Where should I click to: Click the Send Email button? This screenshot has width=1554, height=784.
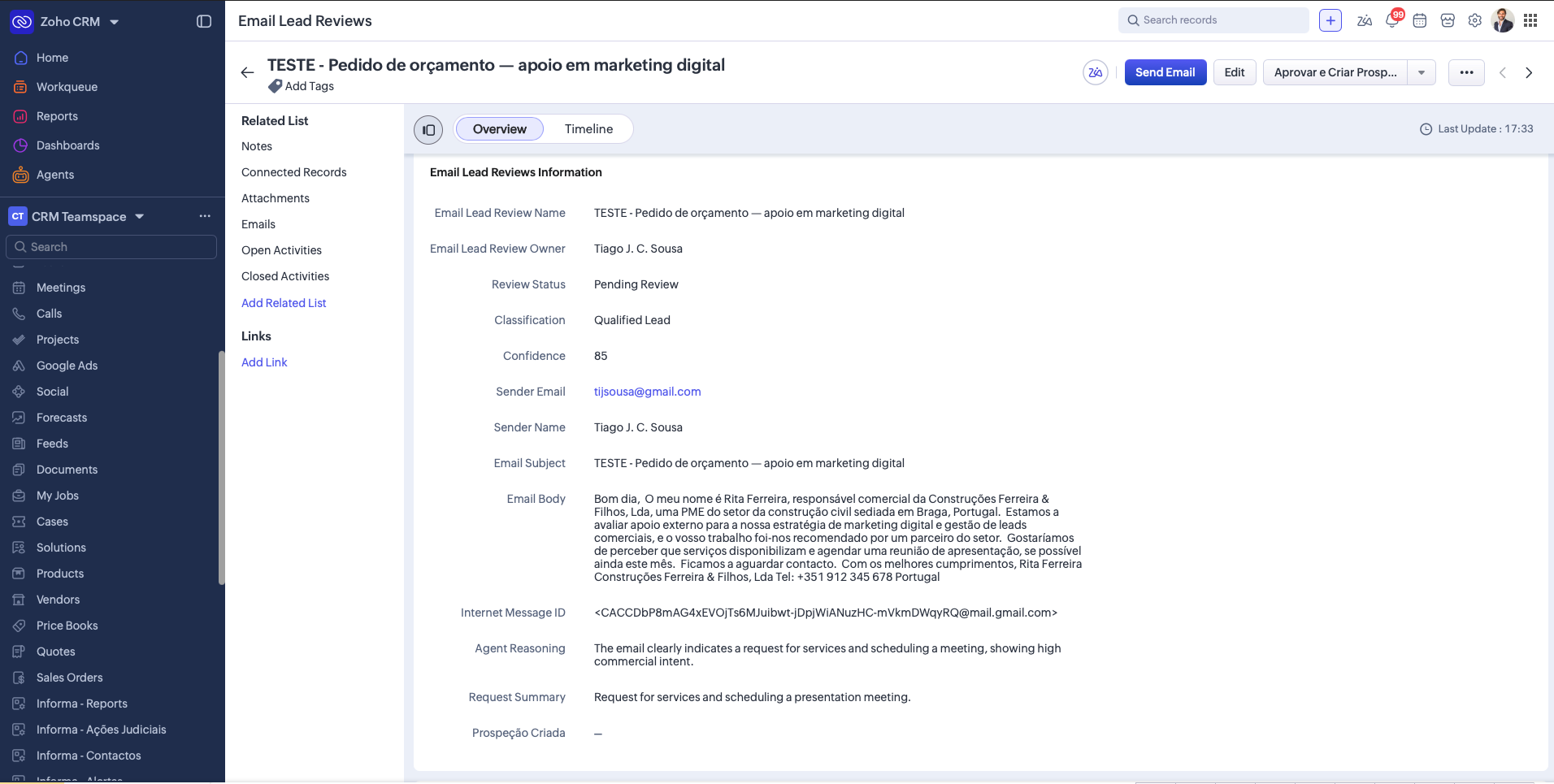(1165, 72)
